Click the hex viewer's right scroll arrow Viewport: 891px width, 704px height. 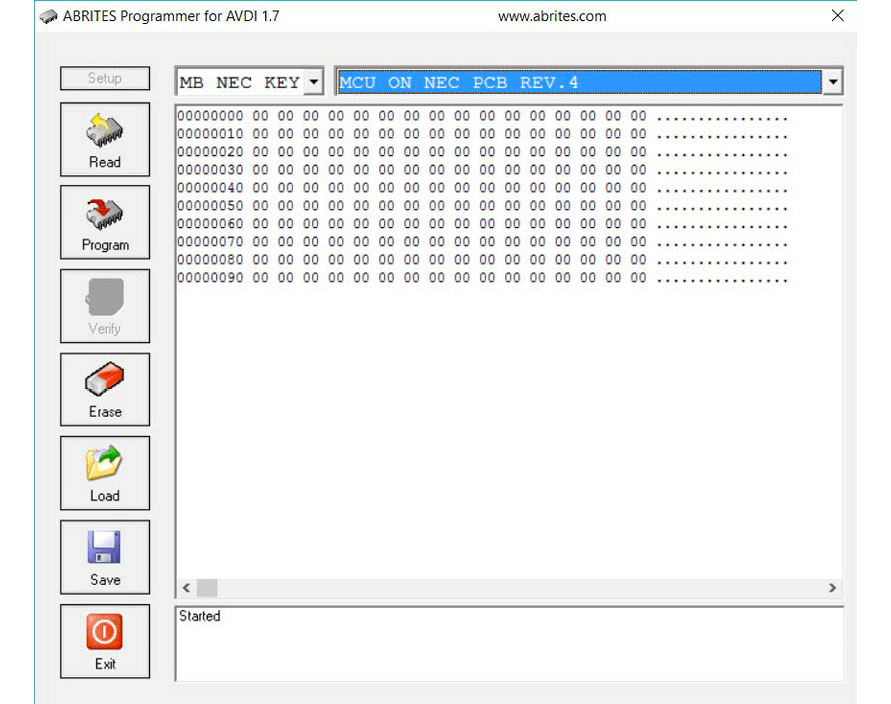pos(832,588)
